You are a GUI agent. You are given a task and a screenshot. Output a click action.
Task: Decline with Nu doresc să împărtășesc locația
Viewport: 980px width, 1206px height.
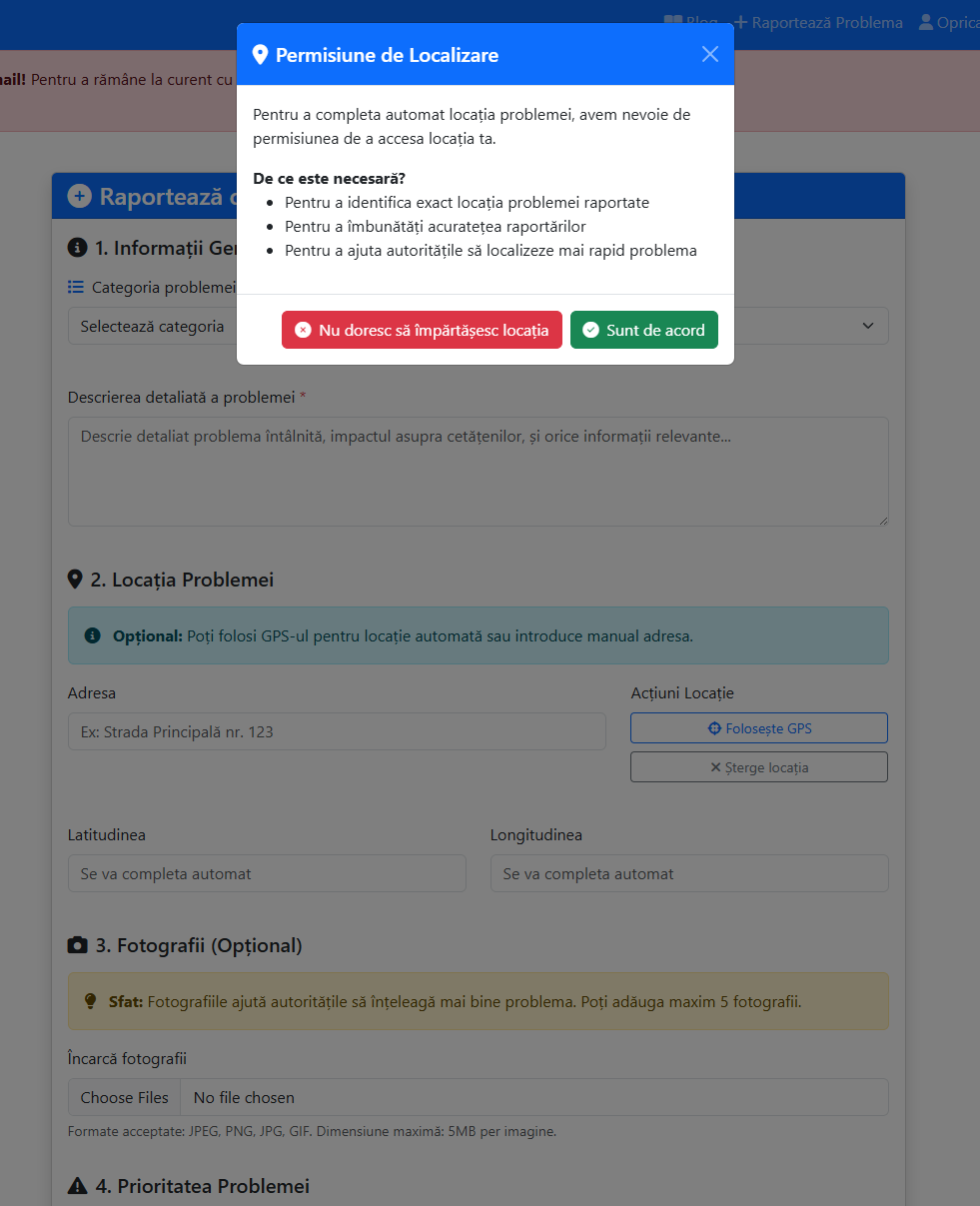422,330
